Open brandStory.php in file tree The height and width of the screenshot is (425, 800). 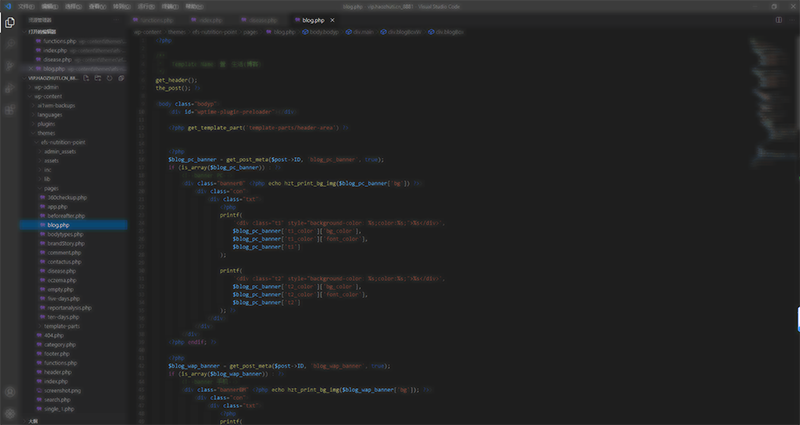tap(66, 243)
